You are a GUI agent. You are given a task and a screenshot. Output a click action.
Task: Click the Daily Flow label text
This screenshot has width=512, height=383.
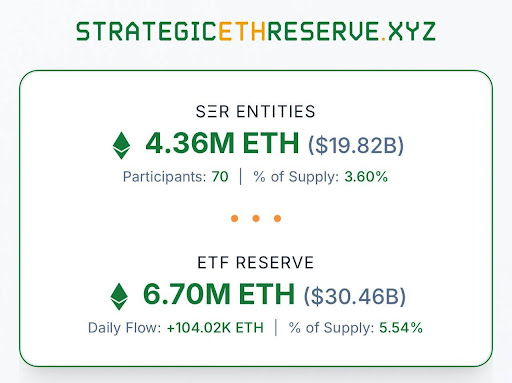point(124,328)
